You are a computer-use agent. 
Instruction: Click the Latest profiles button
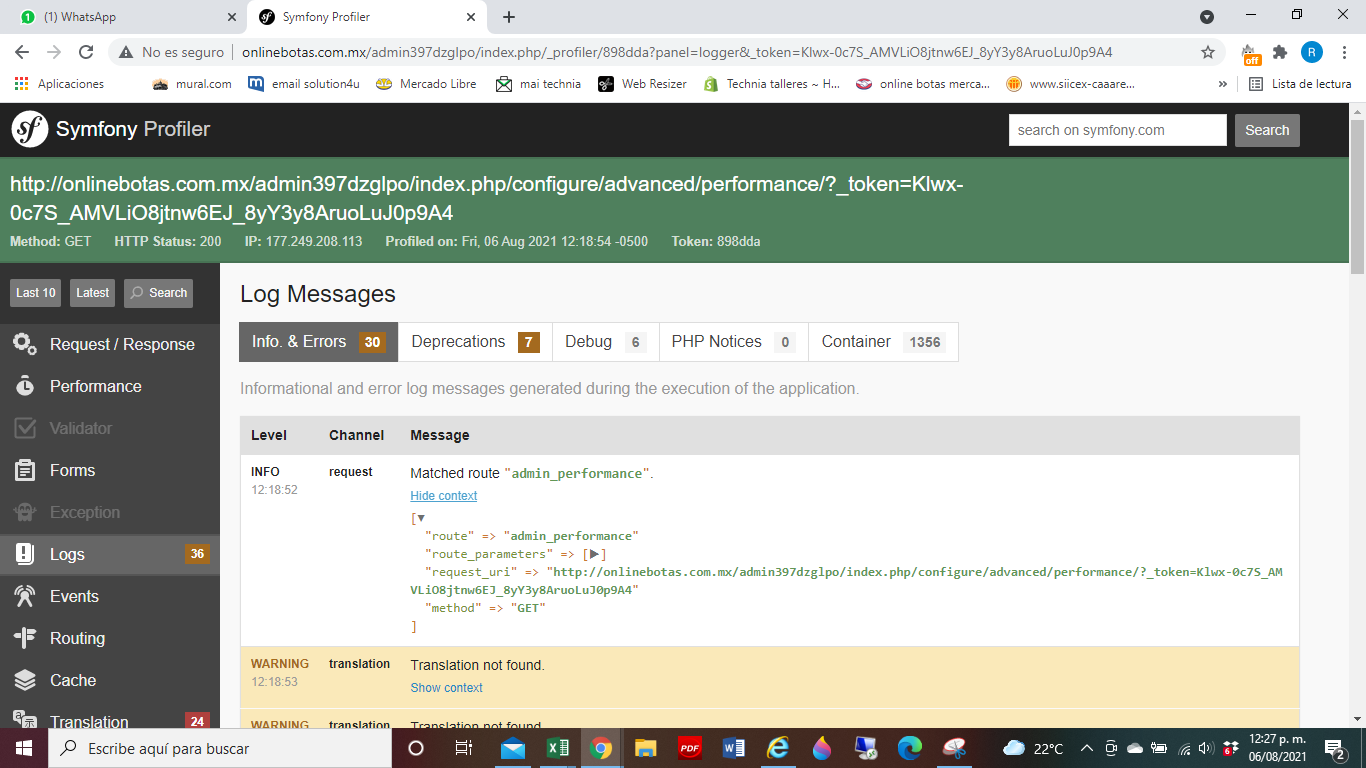click(92, 293)
